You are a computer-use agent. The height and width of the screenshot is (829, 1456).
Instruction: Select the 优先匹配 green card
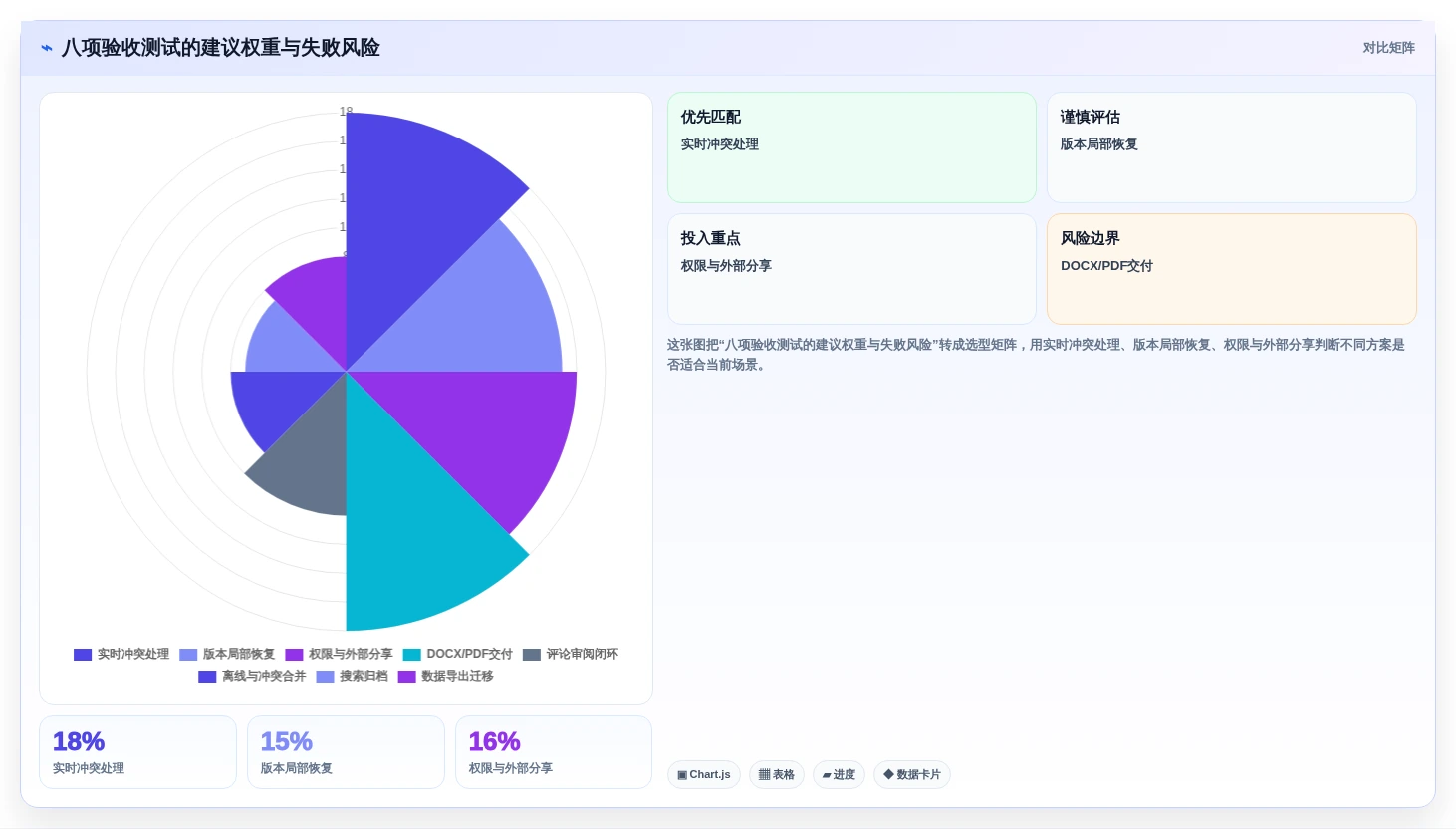(x=851, y=147)
